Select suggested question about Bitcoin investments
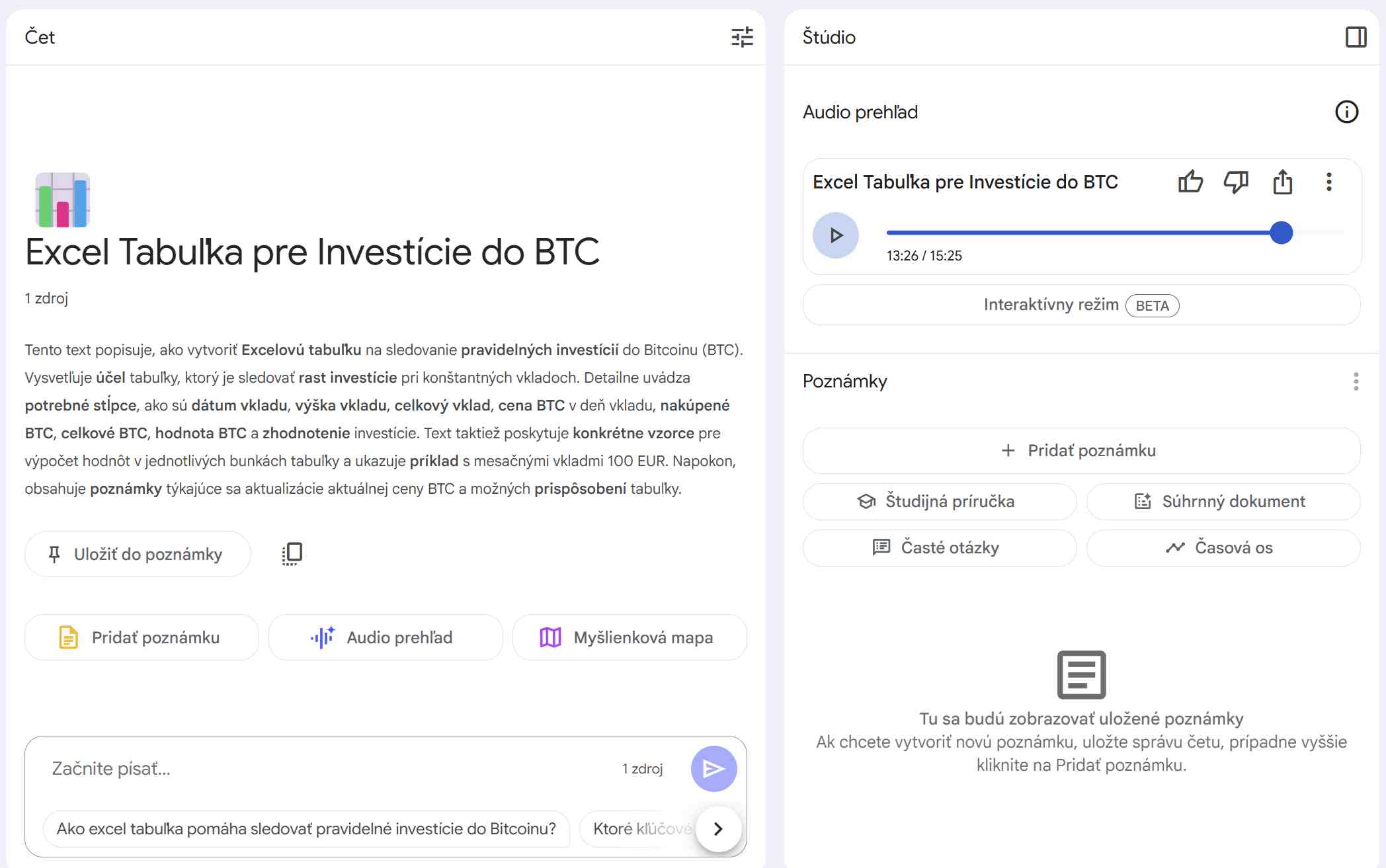The image size is (1386, 868). click(x=306, y=828)
